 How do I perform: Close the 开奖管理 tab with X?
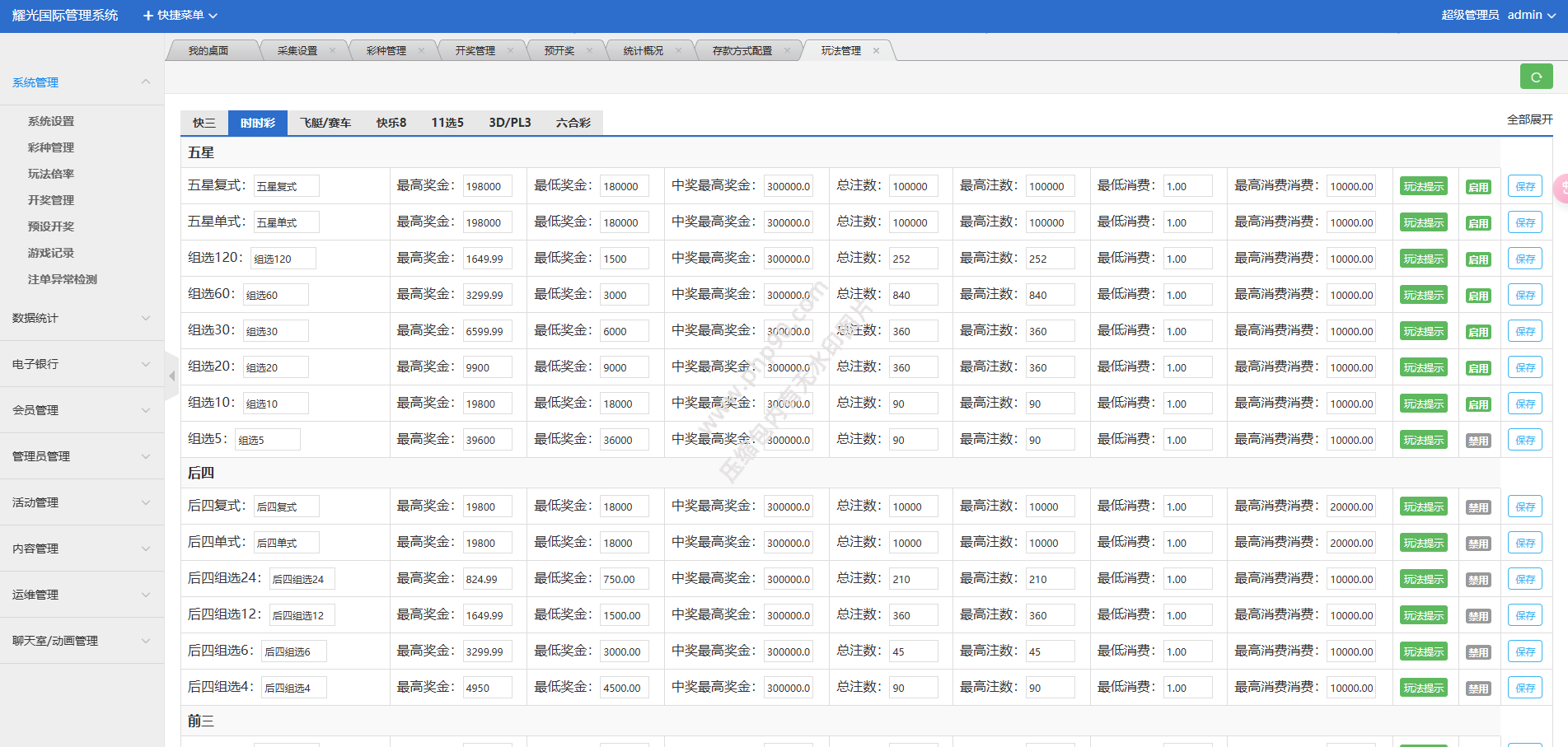pyautogui.click(x=510, y=50)
